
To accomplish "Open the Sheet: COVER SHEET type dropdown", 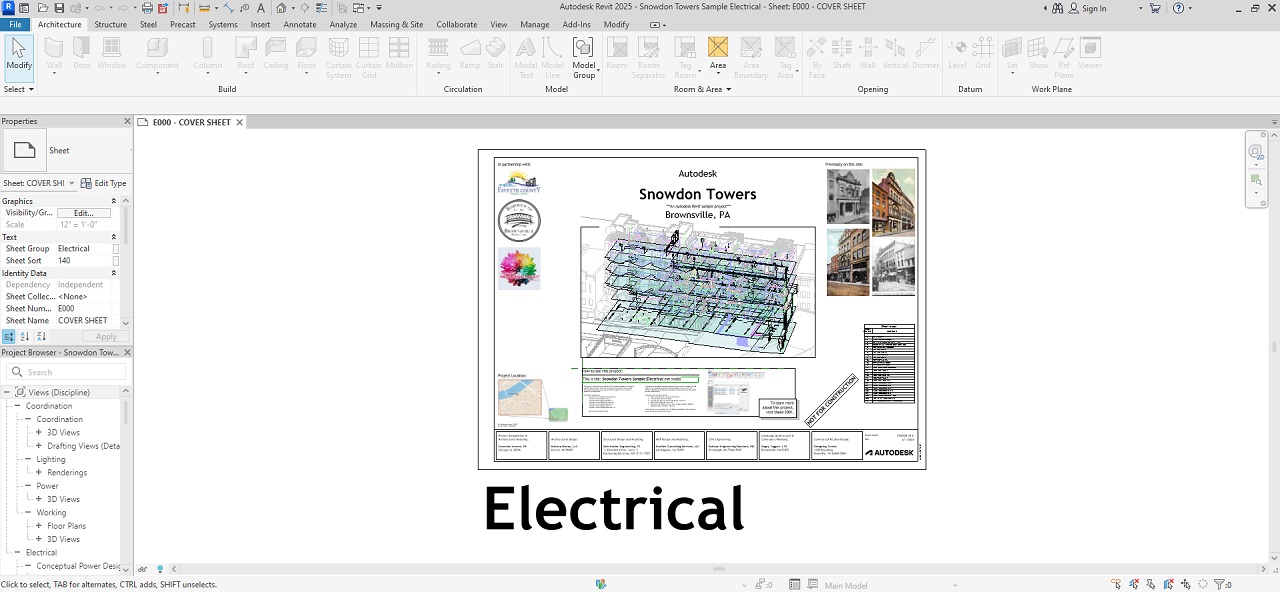I will click(x=72, y=183).
